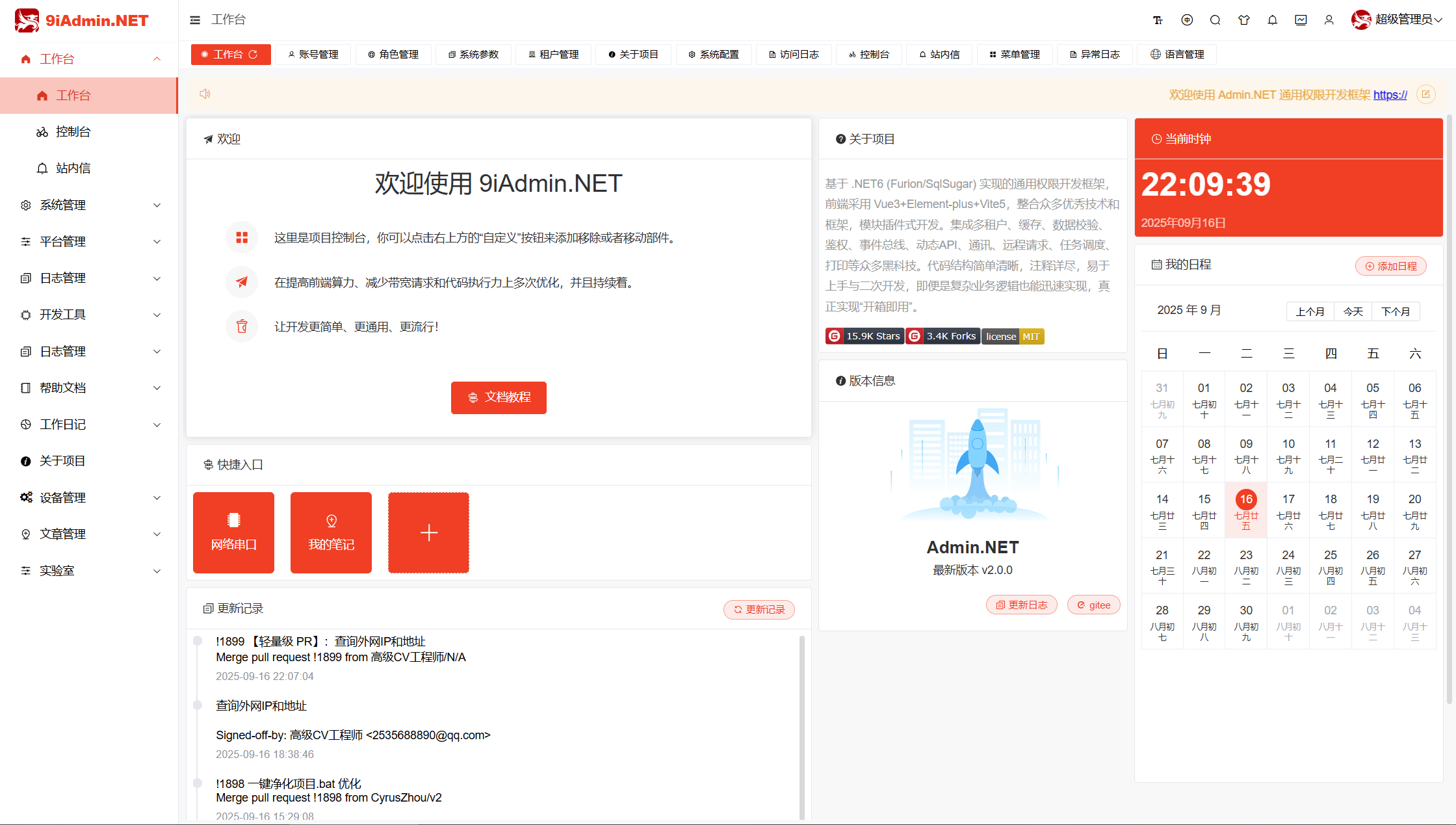Click the 文档教程 button
Screen dimensions: 1456x825
click(x=499, y=397)
